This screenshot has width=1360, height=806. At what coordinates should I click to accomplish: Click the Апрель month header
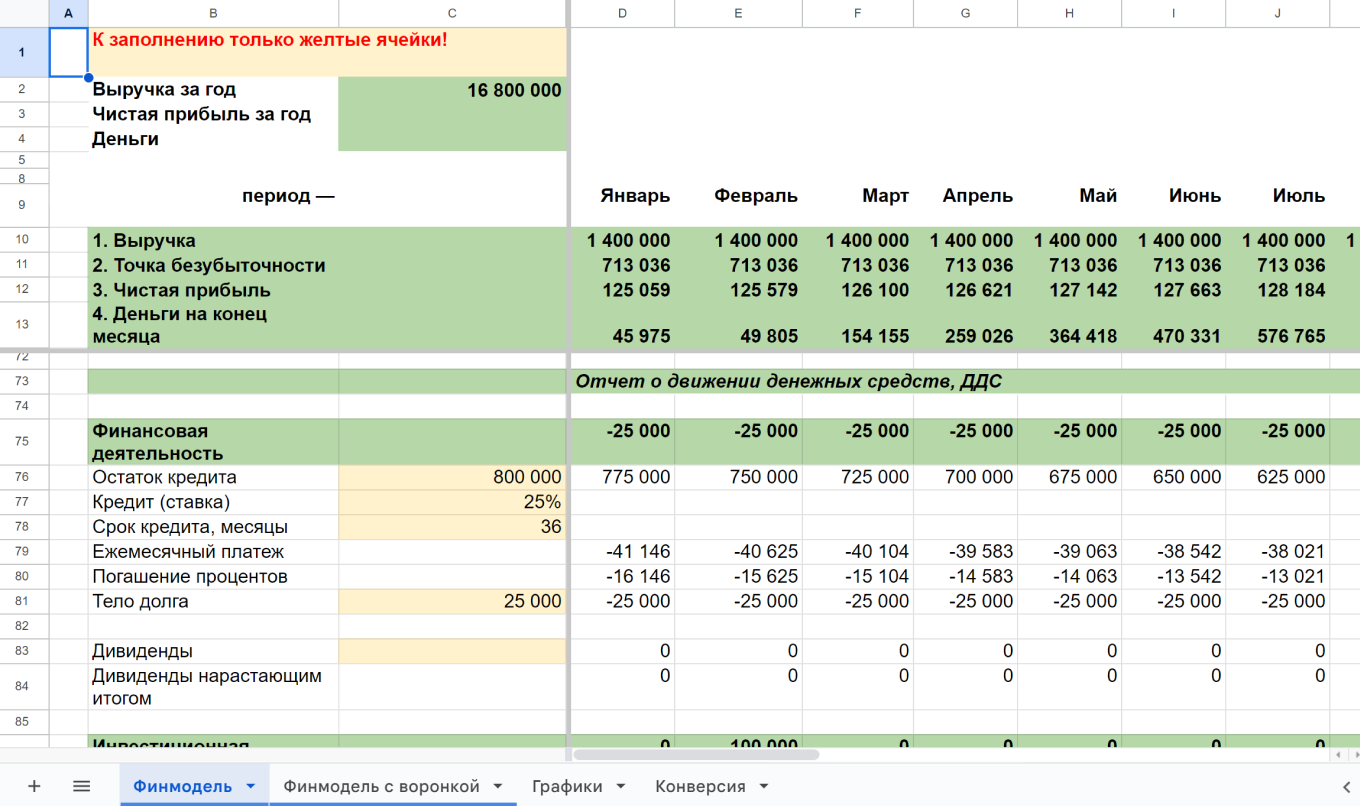pos(978,196)
